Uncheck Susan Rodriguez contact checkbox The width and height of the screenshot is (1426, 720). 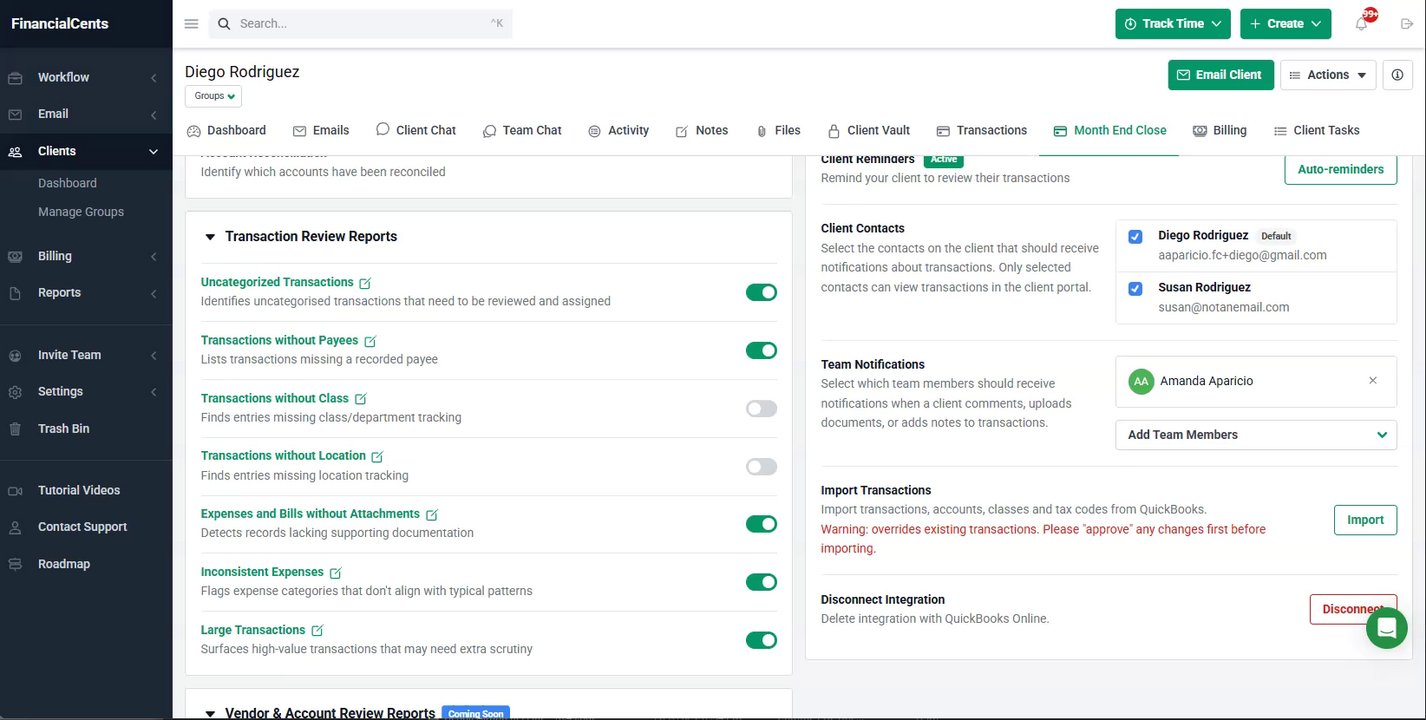pos(1135,288)
